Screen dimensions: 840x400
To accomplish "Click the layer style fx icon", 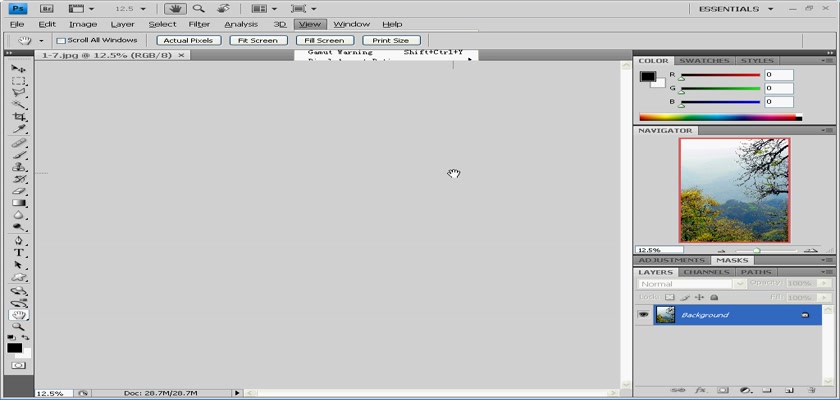I will click(701, 389).
